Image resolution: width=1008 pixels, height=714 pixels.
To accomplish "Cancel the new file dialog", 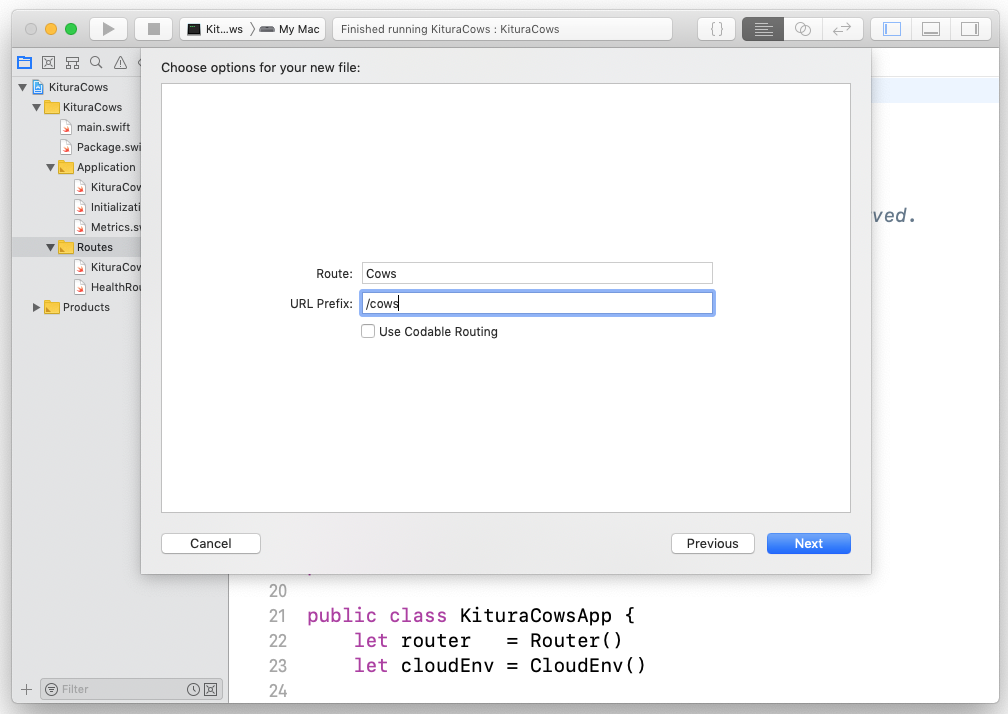I will click(x=211, y=543).
